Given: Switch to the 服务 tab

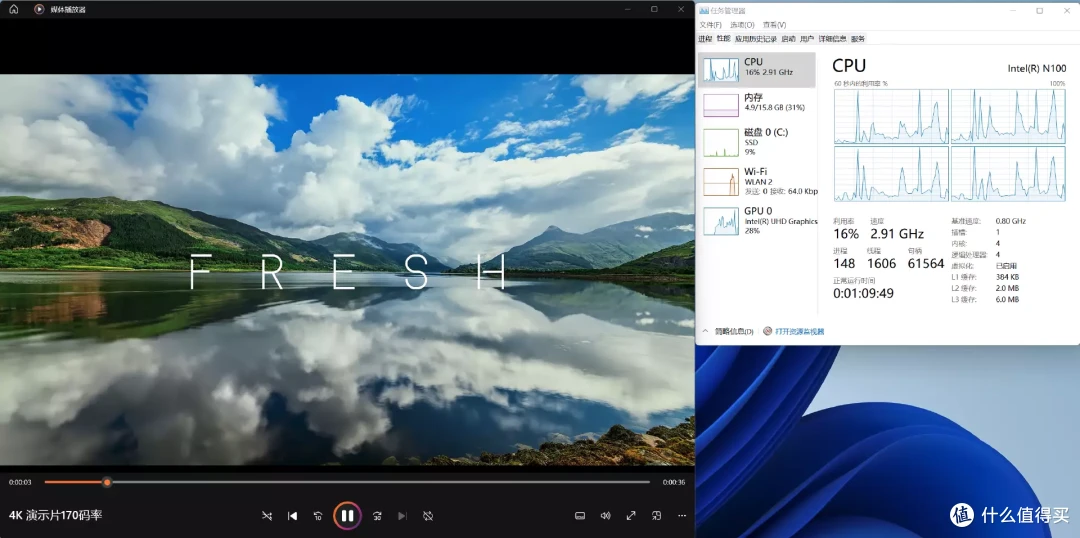Looking at the screenshot, I should pyautogui.click(x=858, y=39).
